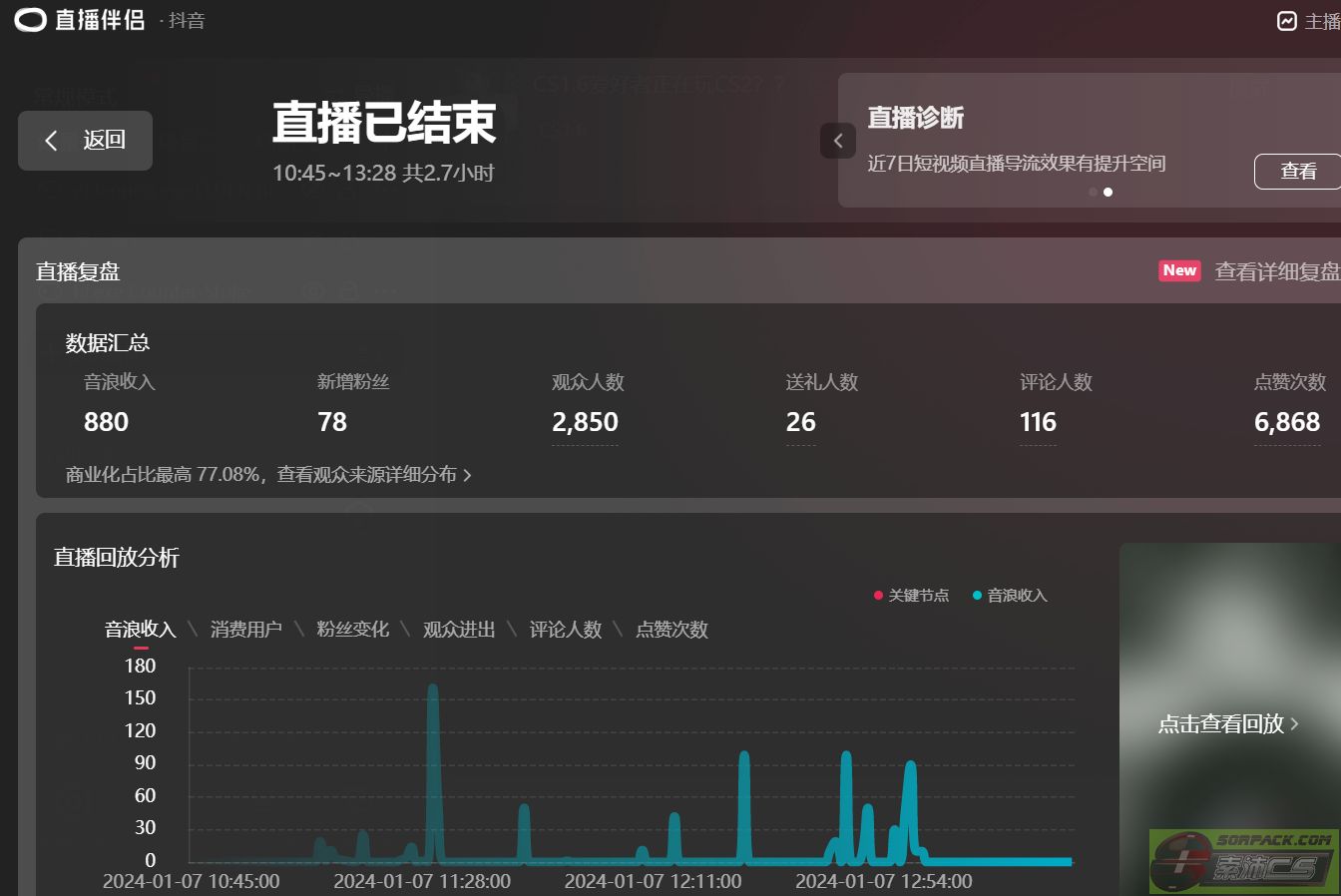Select the first carousel dot in 直播诊断
The width and height of the screenshot is (1341, 896).
1093,192
